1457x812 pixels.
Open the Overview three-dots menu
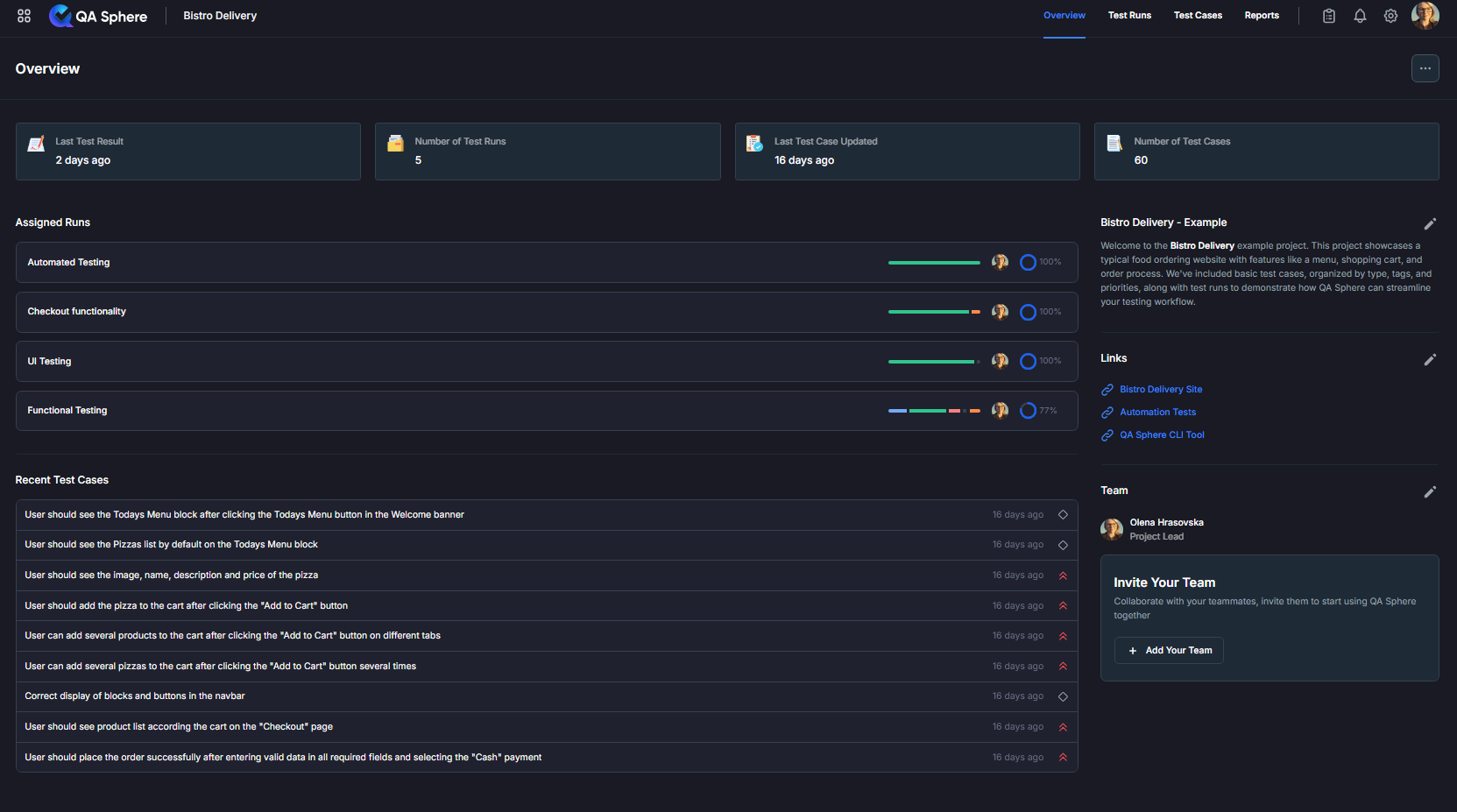tap(1425, 68)
